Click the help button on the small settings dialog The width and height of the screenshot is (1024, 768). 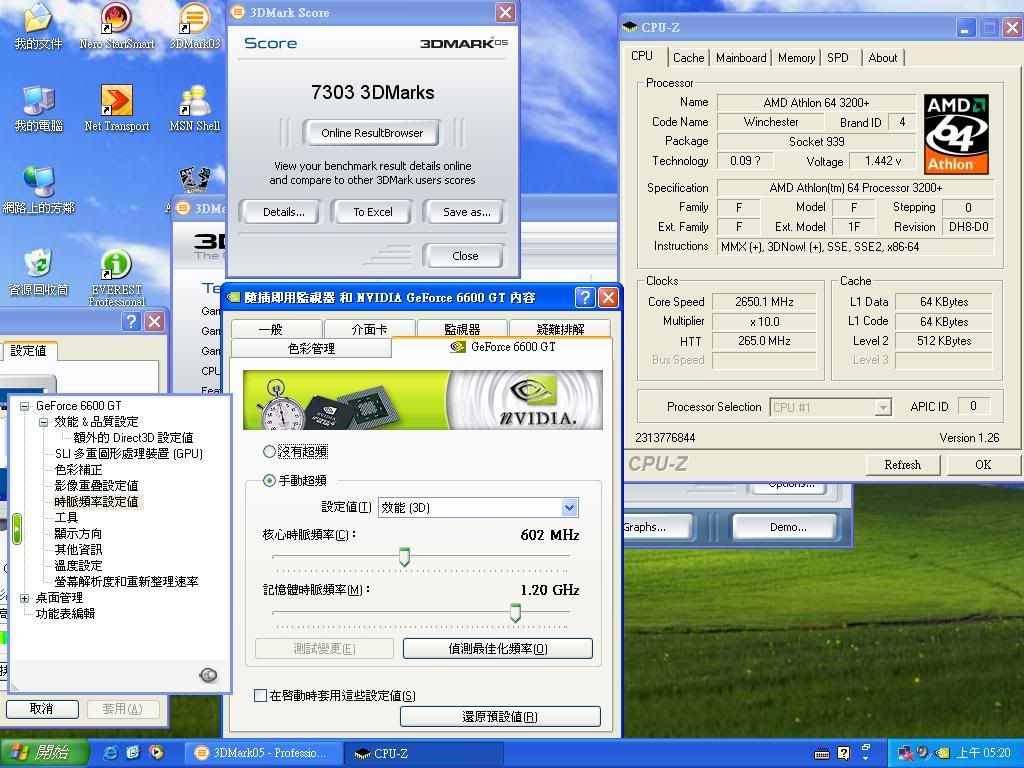(x=131, y=321)
